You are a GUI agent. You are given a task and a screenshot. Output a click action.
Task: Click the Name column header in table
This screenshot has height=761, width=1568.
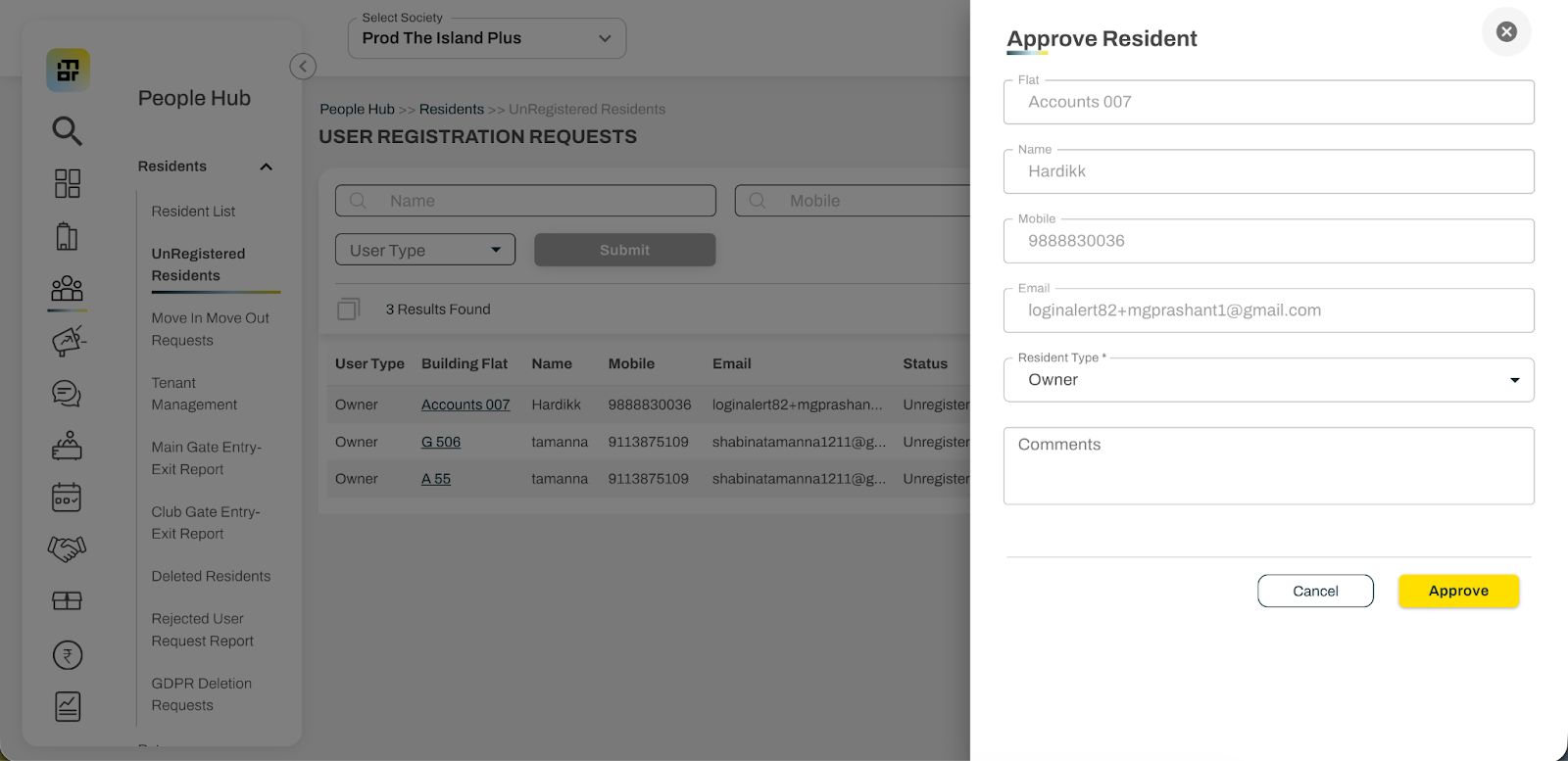coord(552,364)
